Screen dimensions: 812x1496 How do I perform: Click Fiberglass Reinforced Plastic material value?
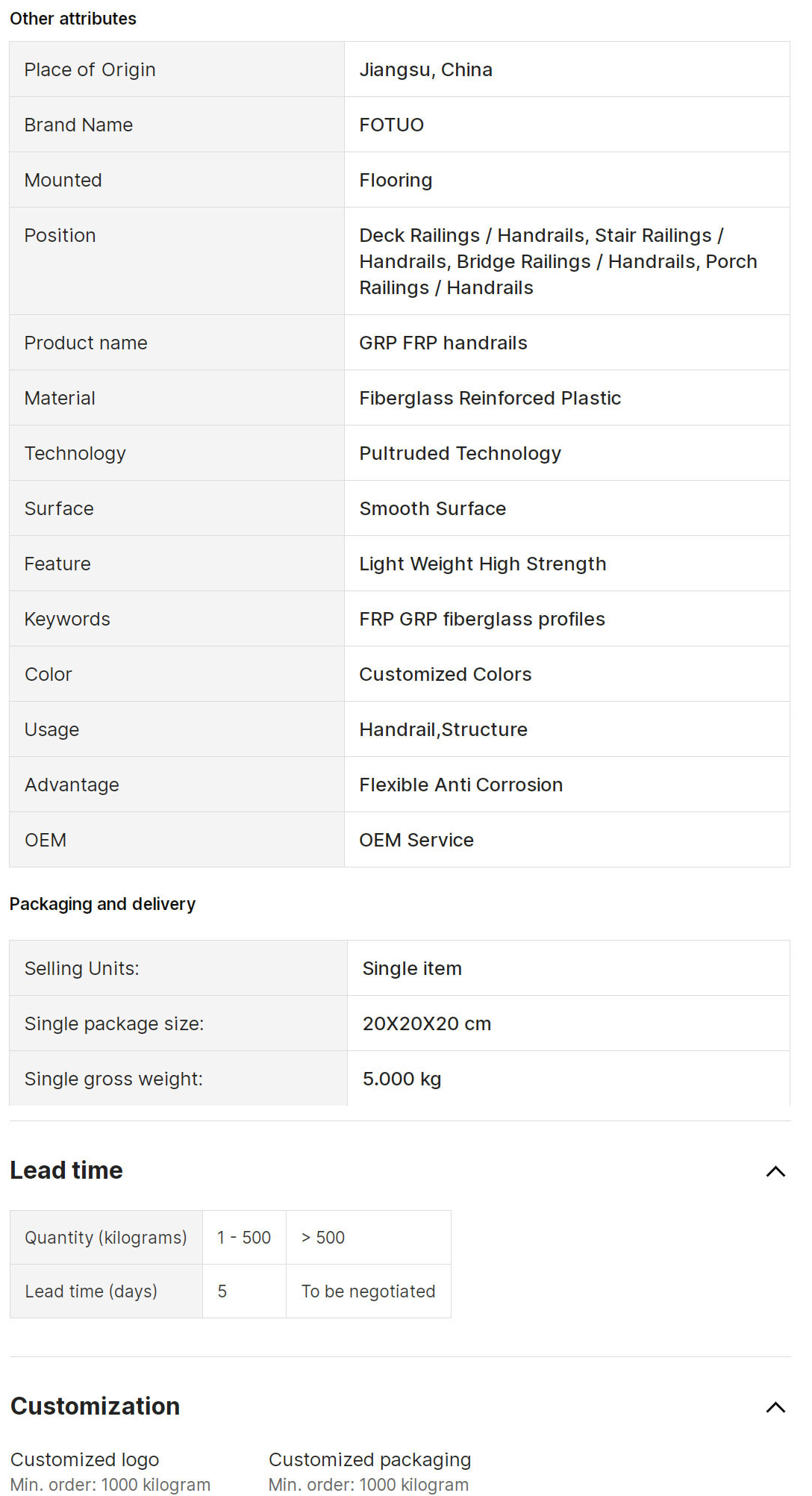click(x=490, y=398)
